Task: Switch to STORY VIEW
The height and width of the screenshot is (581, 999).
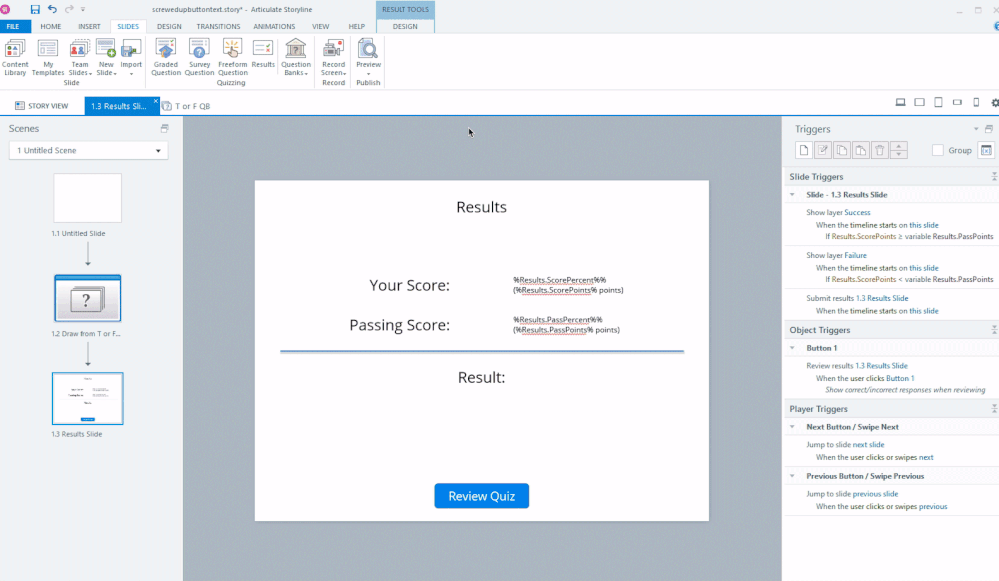Action: point(42,106)
